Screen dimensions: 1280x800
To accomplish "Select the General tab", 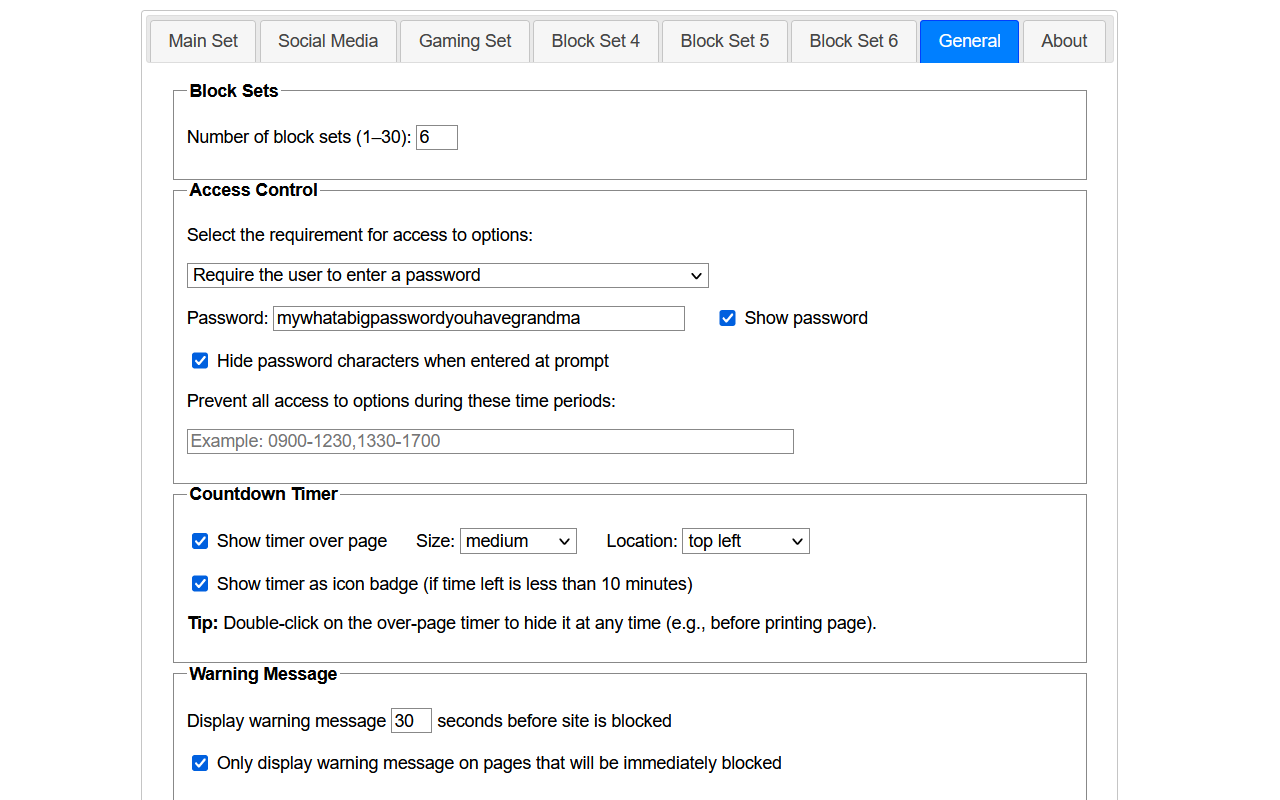I will tap(969, 41).
